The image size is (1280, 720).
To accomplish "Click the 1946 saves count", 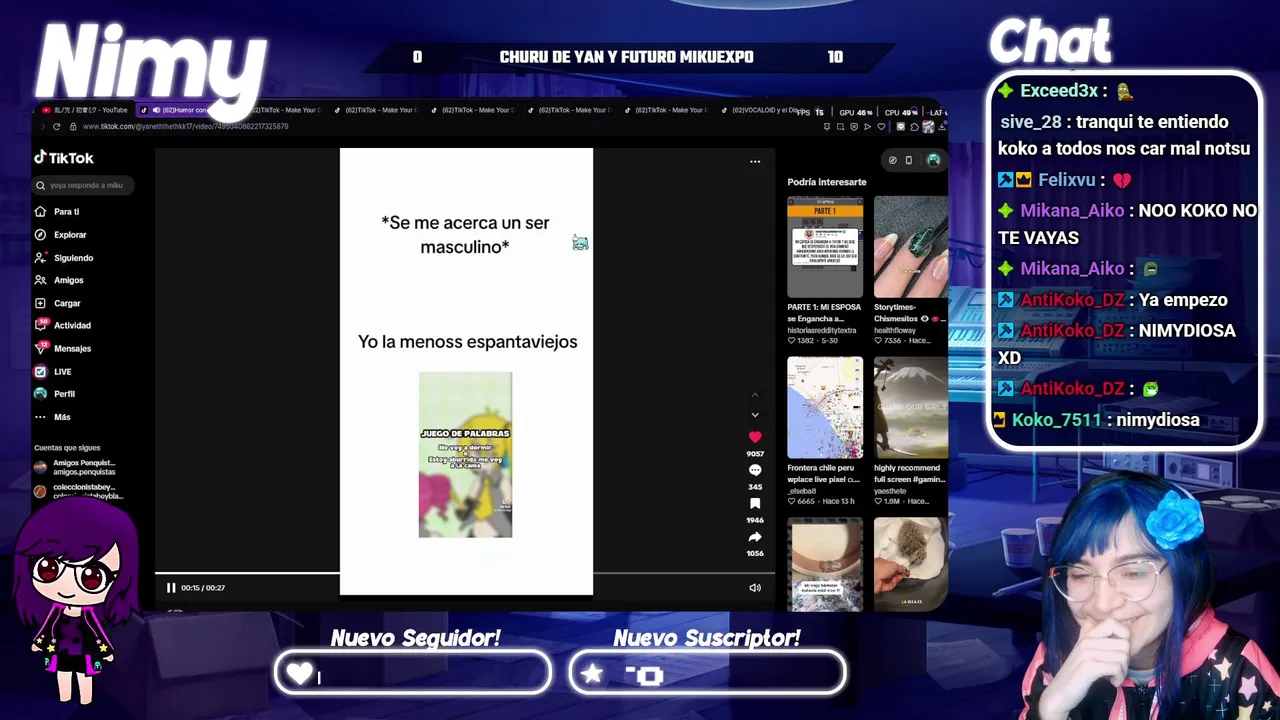I will [755, 520].
